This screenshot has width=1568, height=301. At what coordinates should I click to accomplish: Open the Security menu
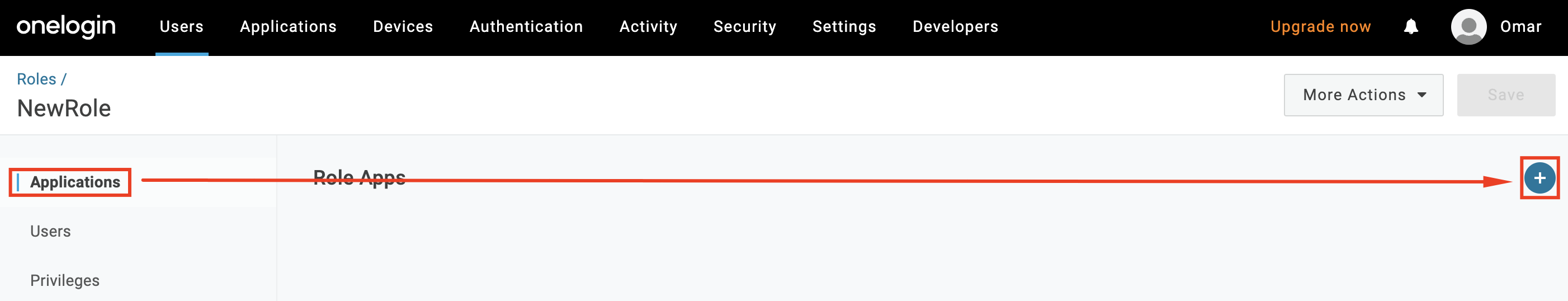(x=744, y=27)
